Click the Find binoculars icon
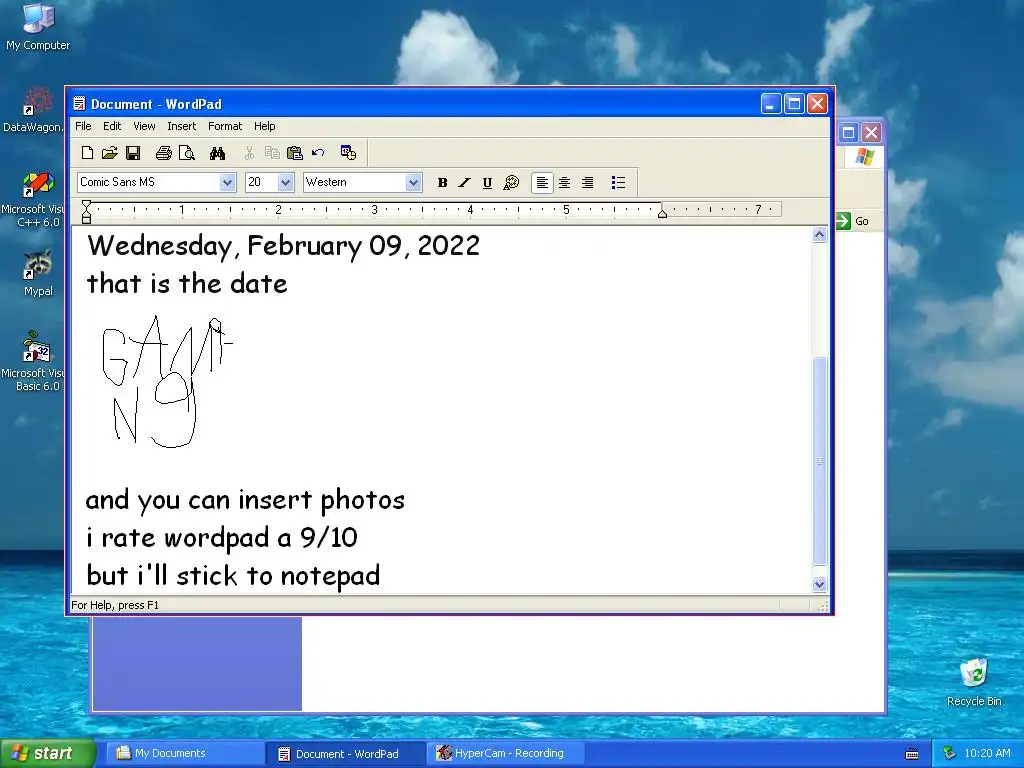 point(217,153)
